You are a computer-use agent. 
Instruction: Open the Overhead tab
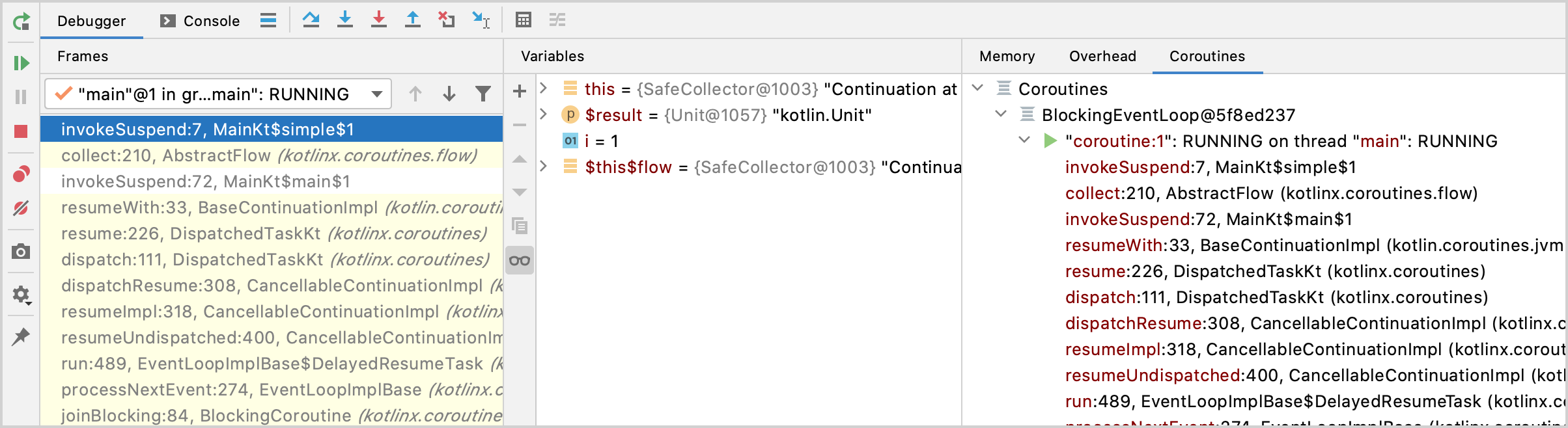(1102, 56)
